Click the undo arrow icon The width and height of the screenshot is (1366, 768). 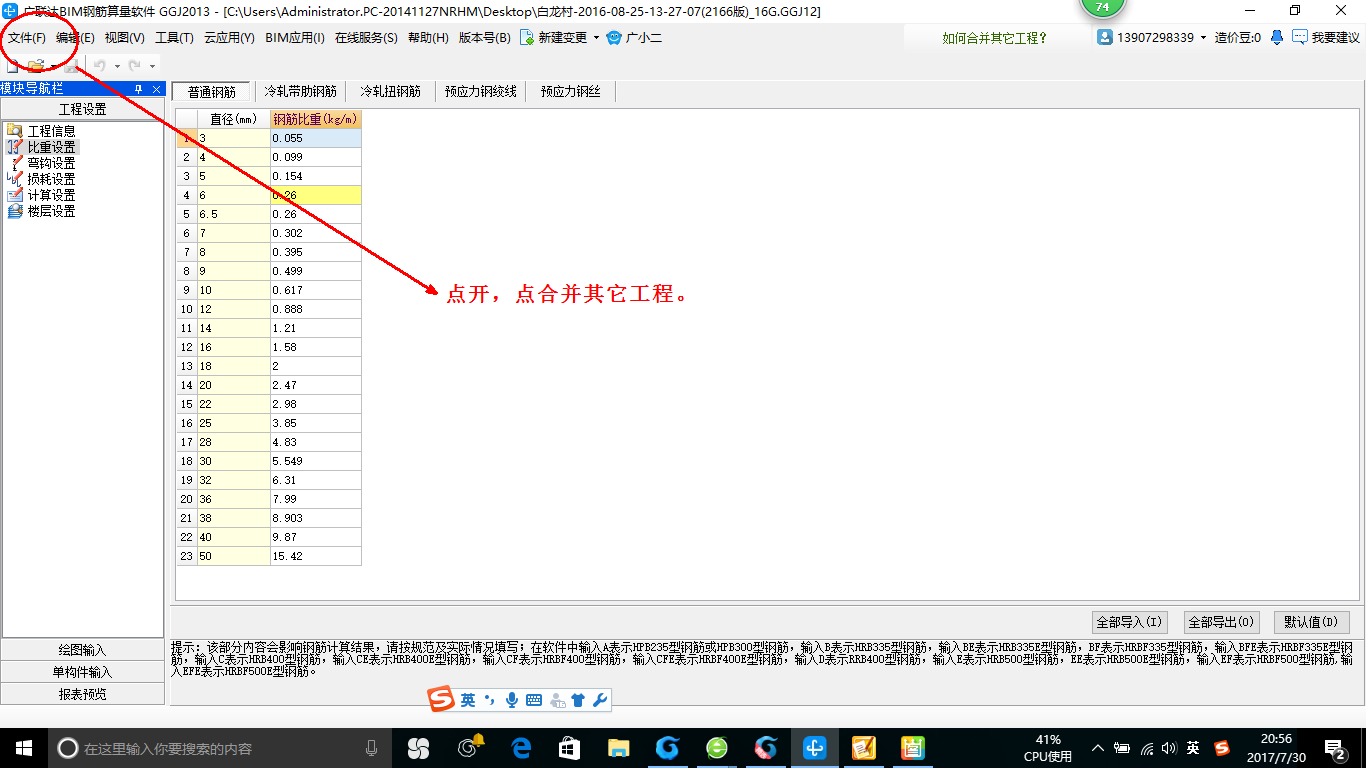click(x=100, y=66)
